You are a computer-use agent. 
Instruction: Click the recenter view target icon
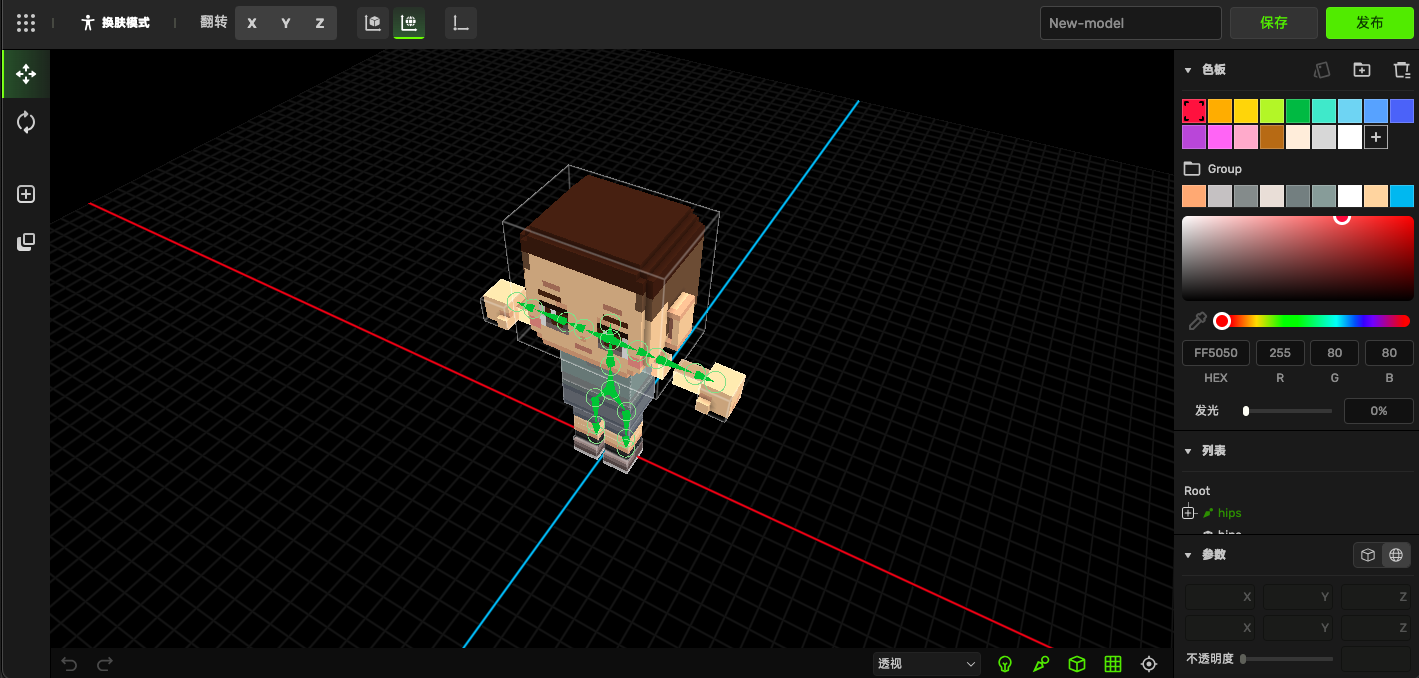point(1149,664)
